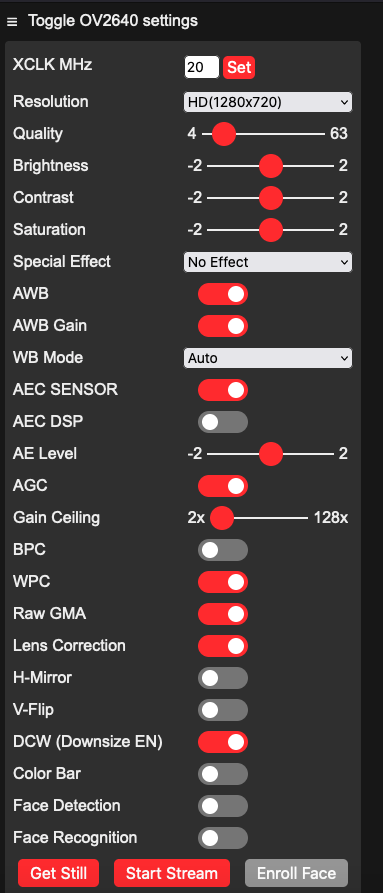Focus the XCLK MHz input field
This screenshot has width=383, height=893.
click(x=201, y=67)
